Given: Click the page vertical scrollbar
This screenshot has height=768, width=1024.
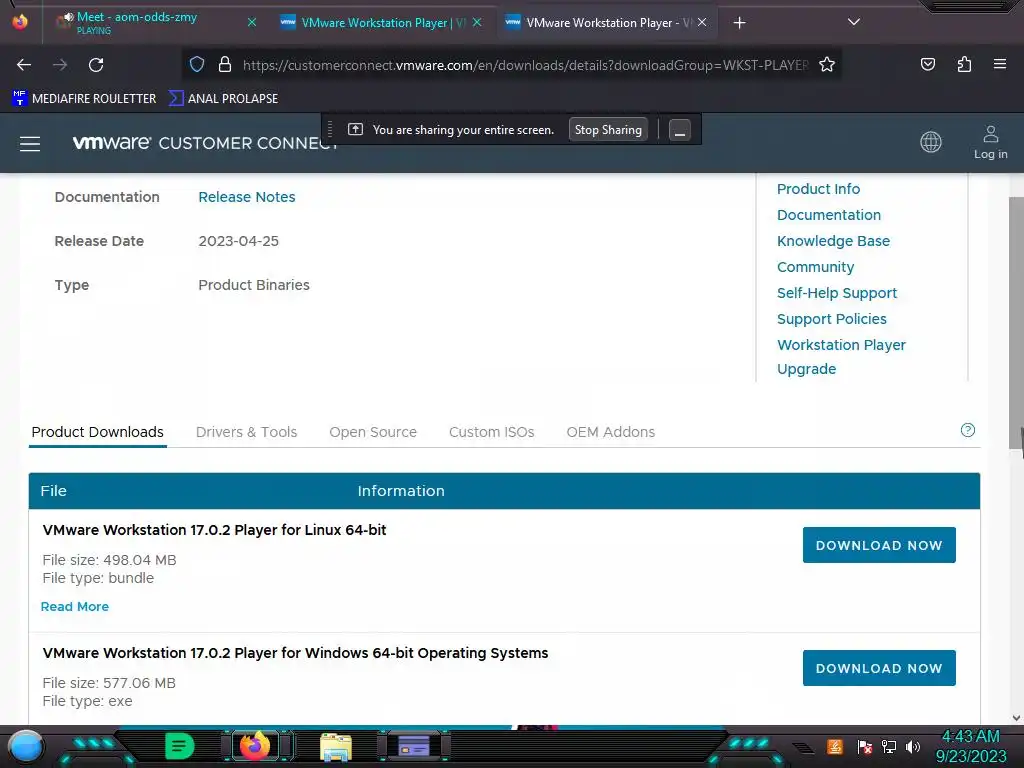Looking at the screenshot, I should point(1016,323).
